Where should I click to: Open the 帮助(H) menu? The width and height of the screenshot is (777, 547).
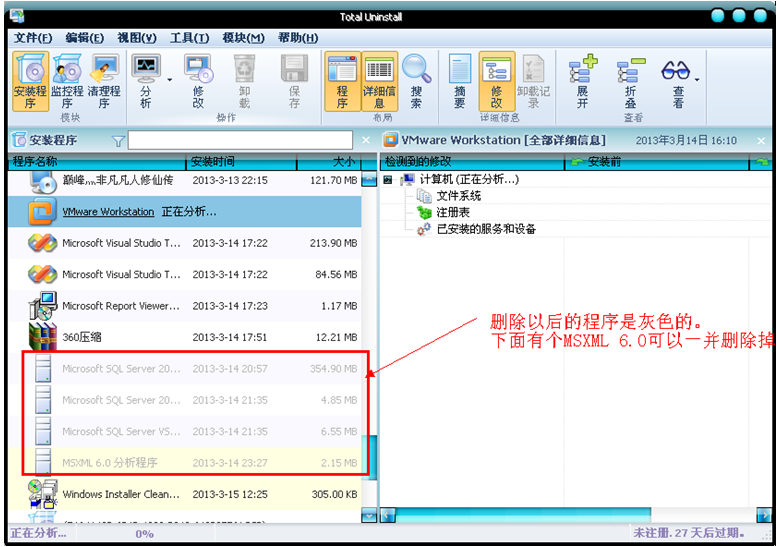click(x=298, y=38)
